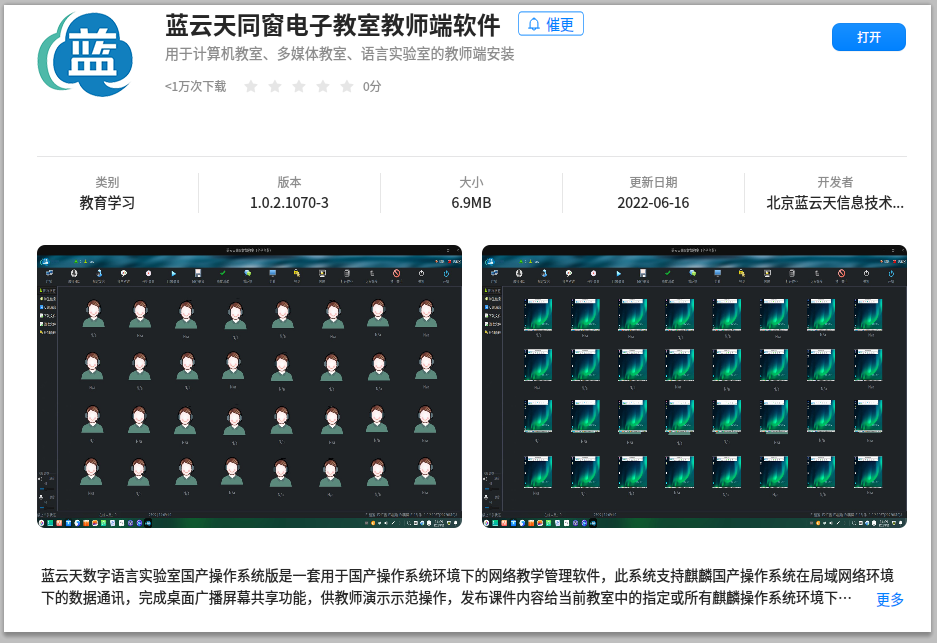Image resolution: width=937 pixels, height=643 pixels.
Task: Click the download count <1万次下载
Action: tap(195, 87)
